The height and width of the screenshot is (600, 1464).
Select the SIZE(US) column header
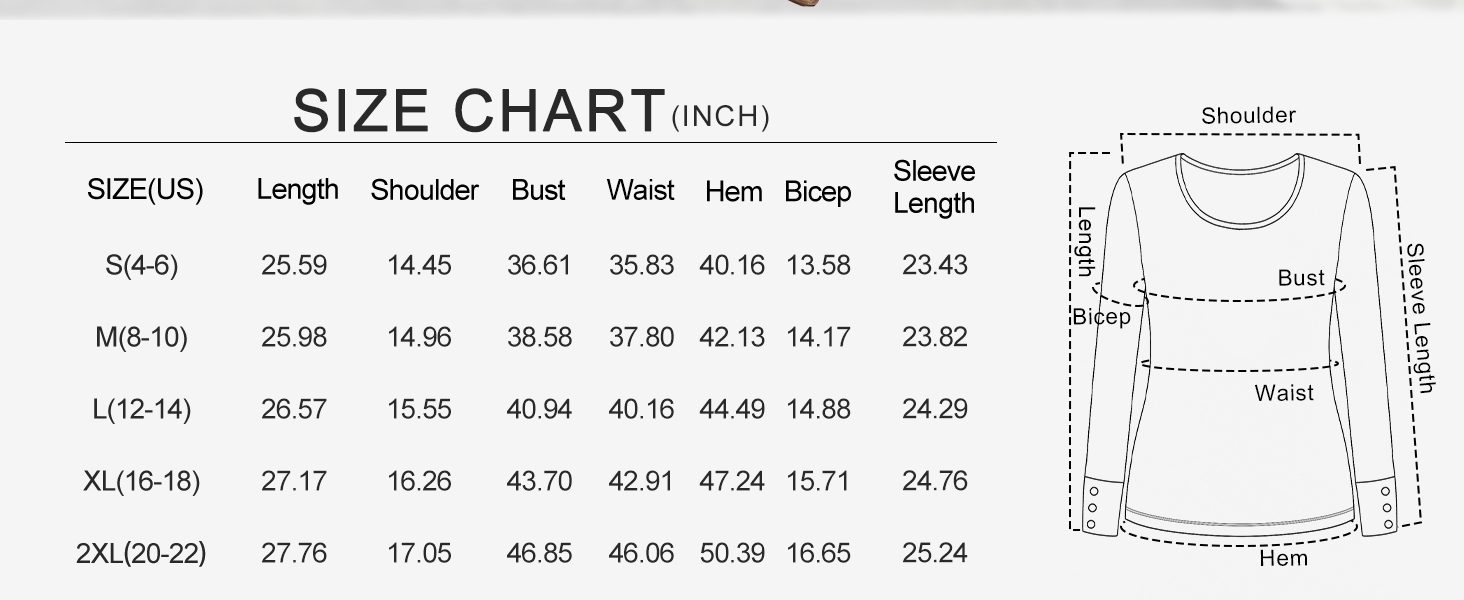[x=145, y=190]
